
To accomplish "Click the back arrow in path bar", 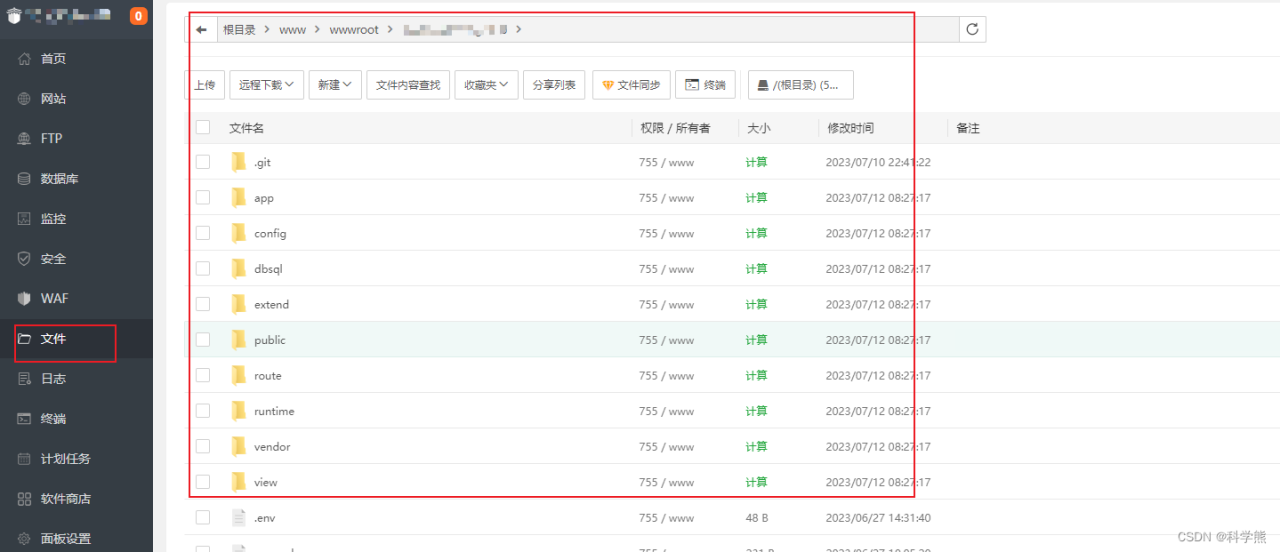I will click(202, 30).
